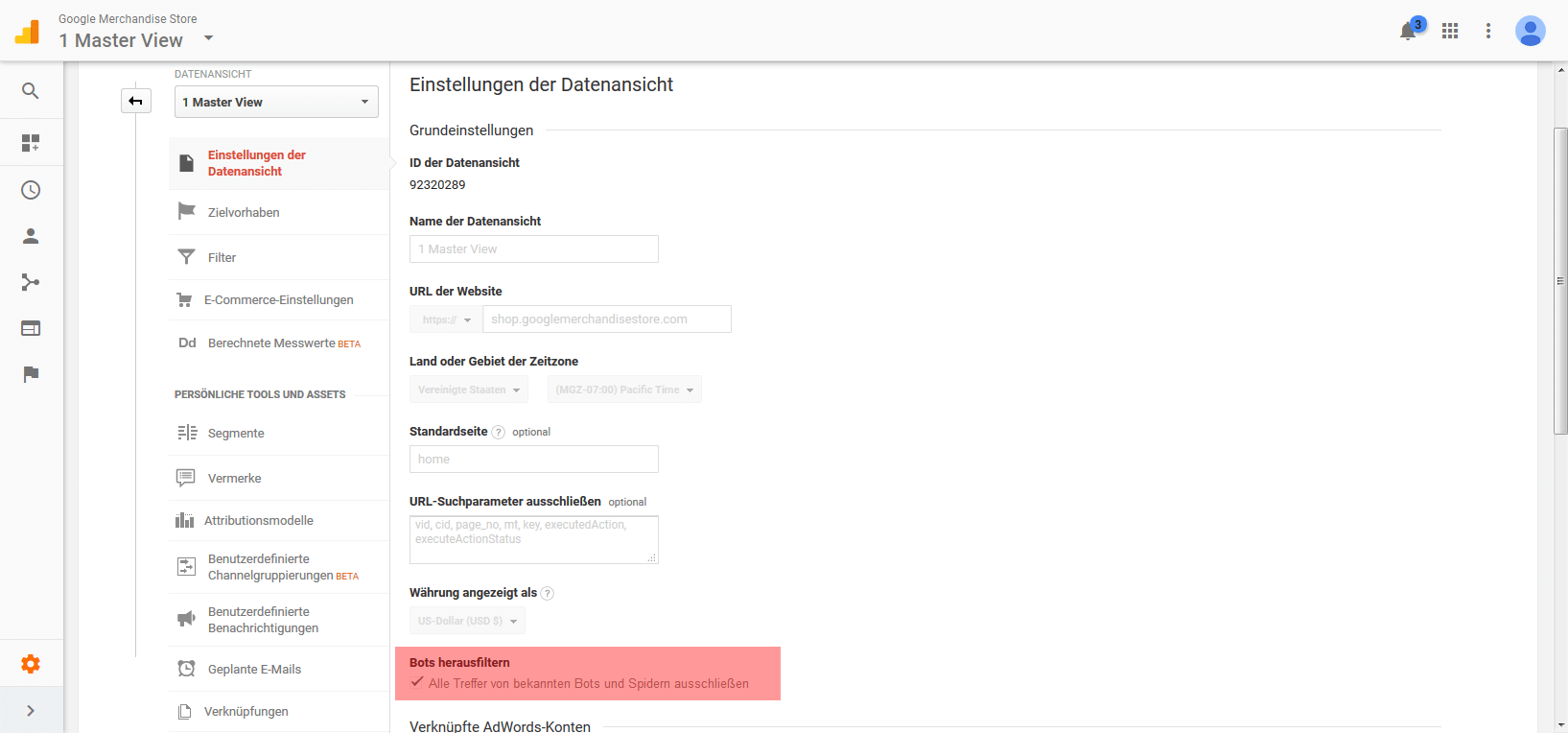Click the back arrow button beside Datenansicht
1568x733 pixels.
click(136, 101)
